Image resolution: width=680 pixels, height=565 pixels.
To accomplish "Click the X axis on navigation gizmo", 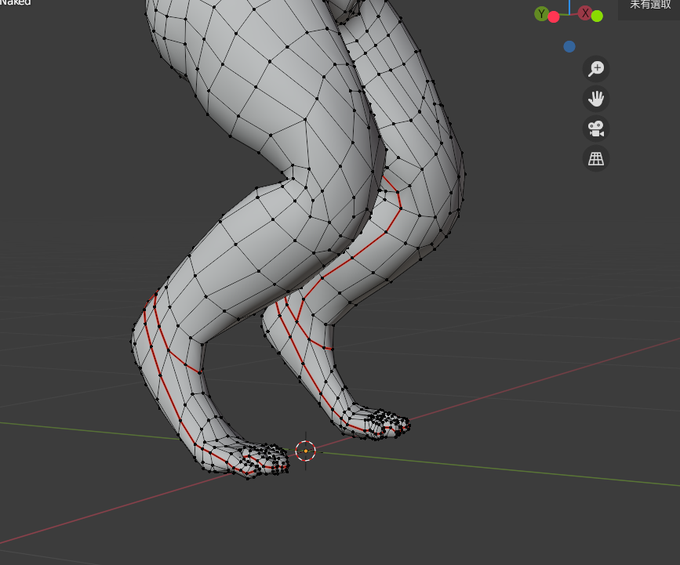I will click(585, 13).
